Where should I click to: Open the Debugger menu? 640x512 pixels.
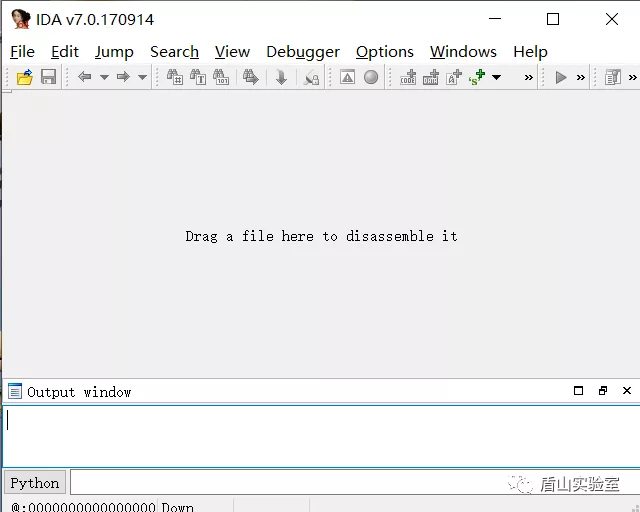(x=303, y=52)
